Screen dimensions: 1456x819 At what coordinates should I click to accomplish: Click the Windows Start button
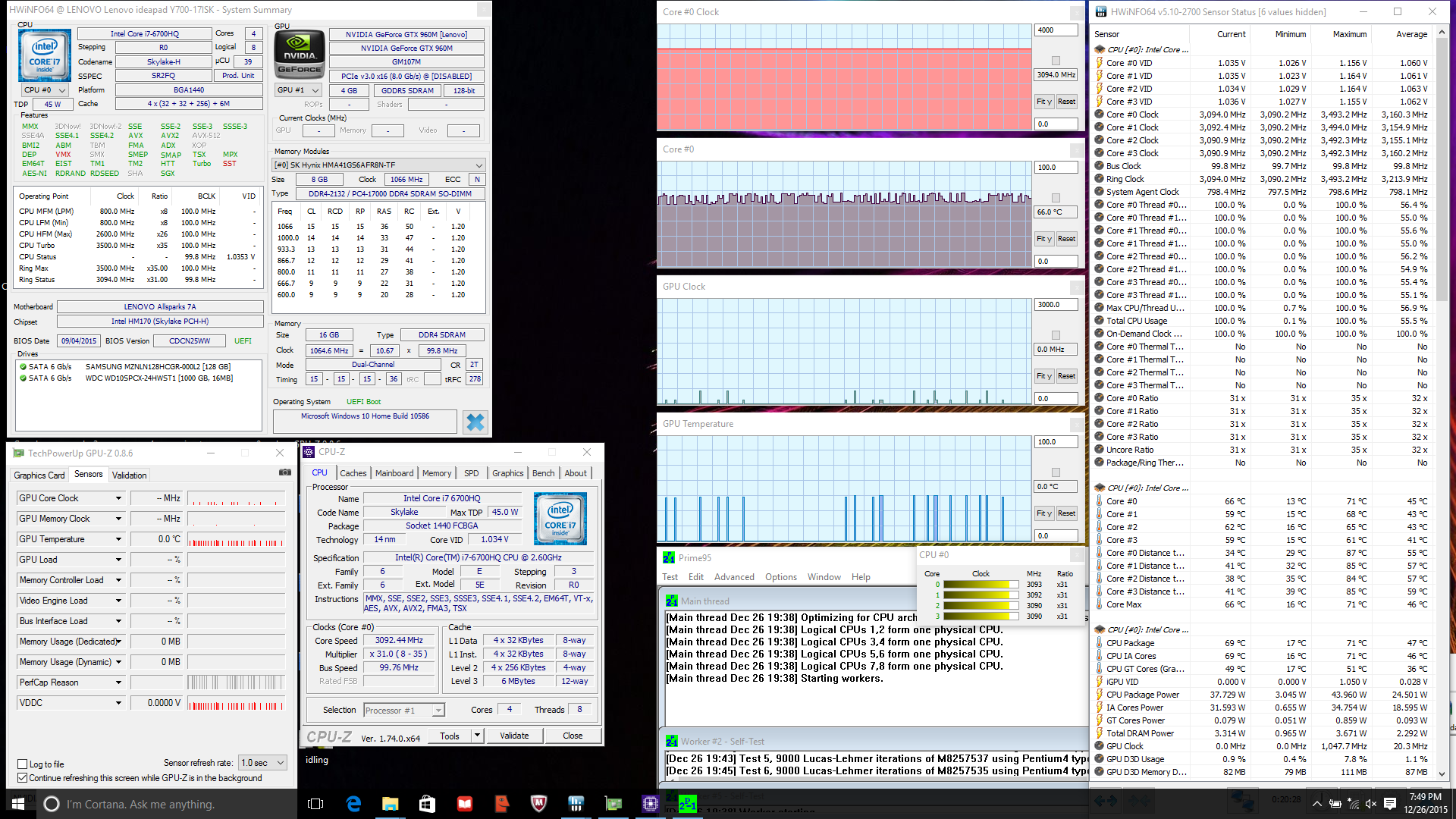[x=18, y=804]
